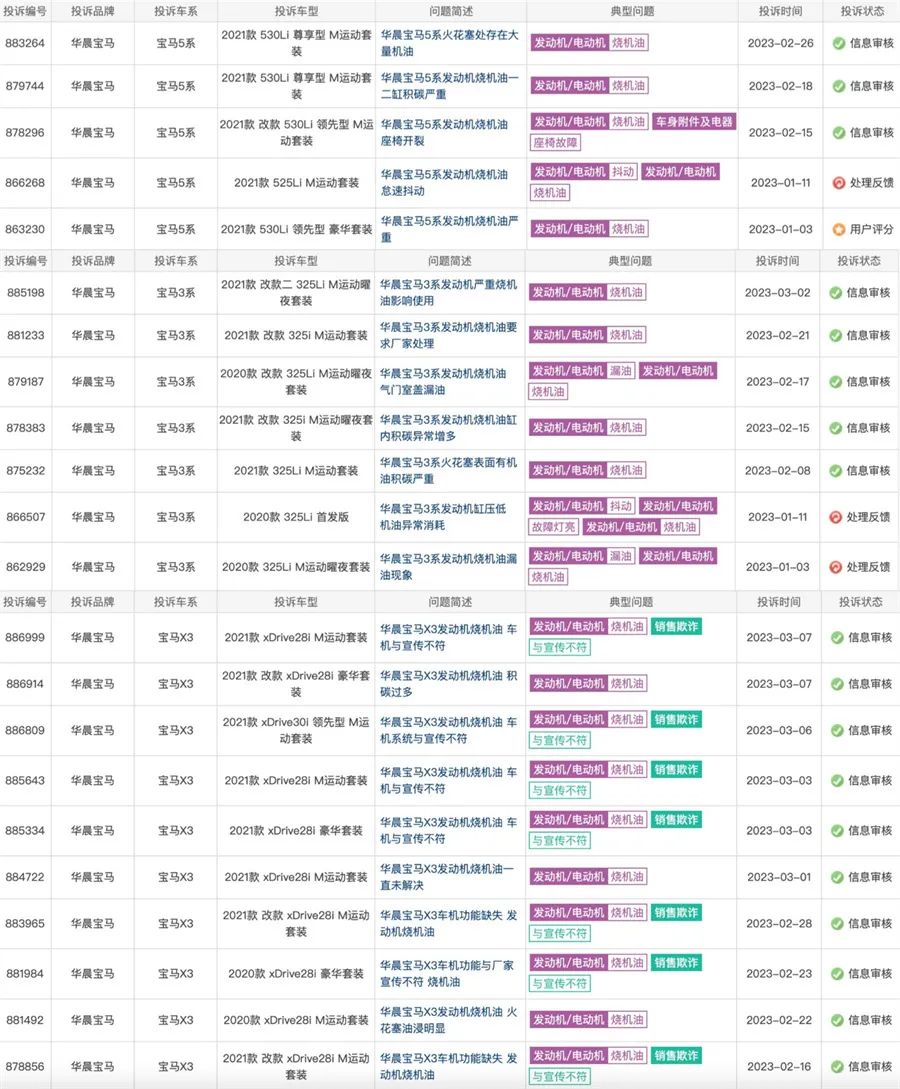Screen dimensions: 900x1089
Task: Click the 抖动 tag in row 866268
Action: tap(622, 172)
